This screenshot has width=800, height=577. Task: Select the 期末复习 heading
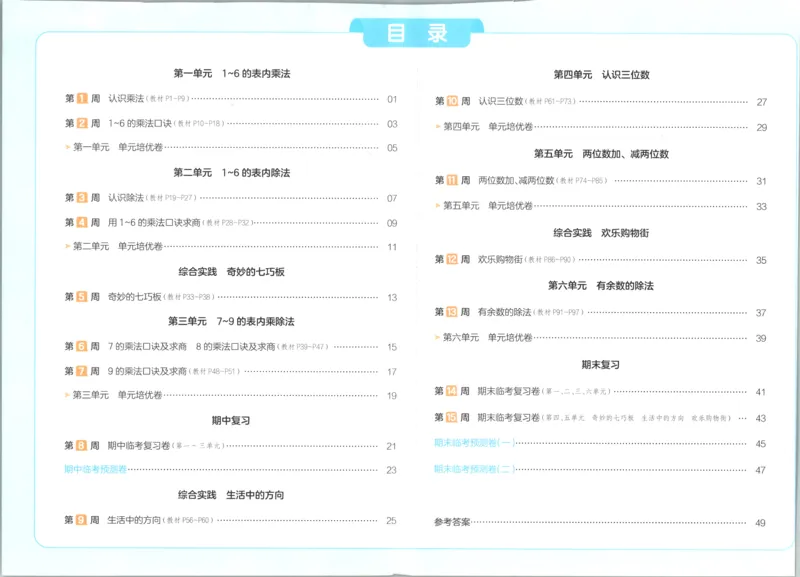[x=601, y=364]
